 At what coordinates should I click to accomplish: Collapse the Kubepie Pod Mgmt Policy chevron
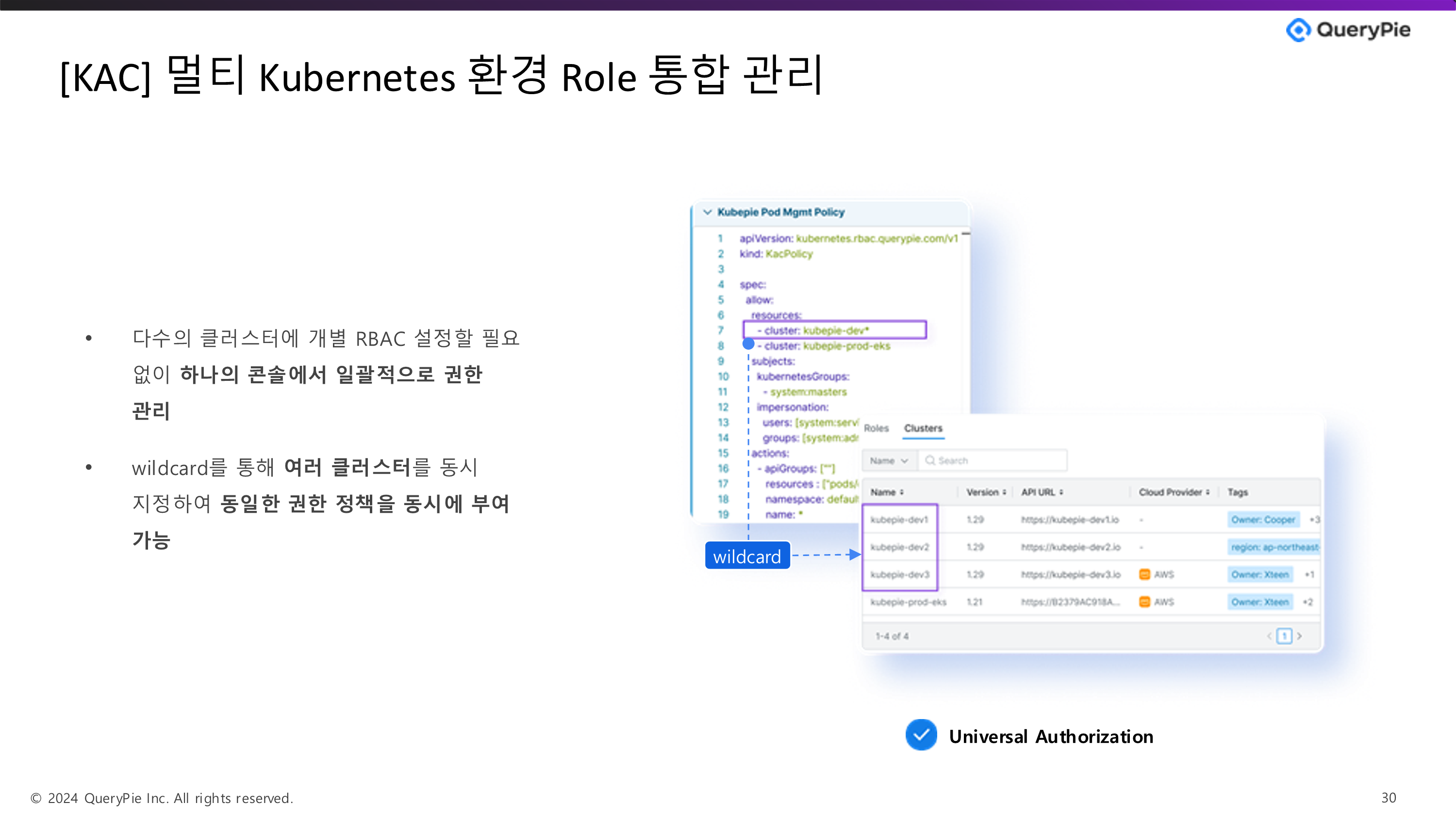click(x=707, y=212)
